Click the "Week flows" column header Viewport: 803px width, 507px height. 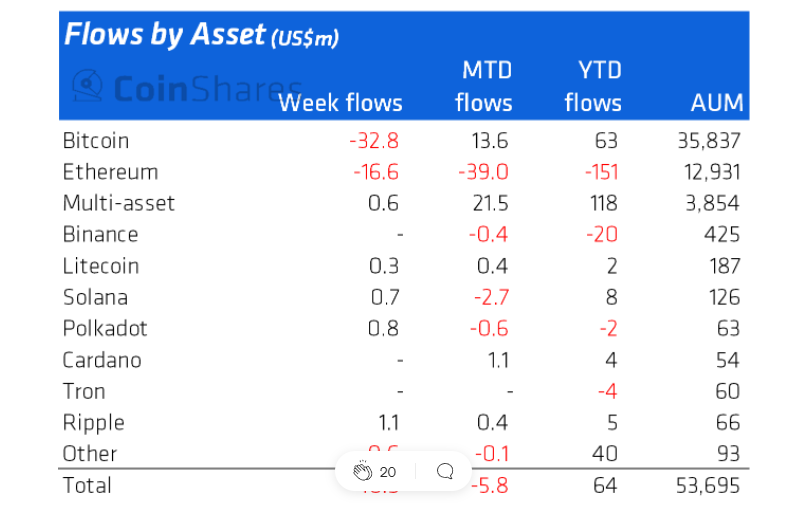(x=340, y=103)
